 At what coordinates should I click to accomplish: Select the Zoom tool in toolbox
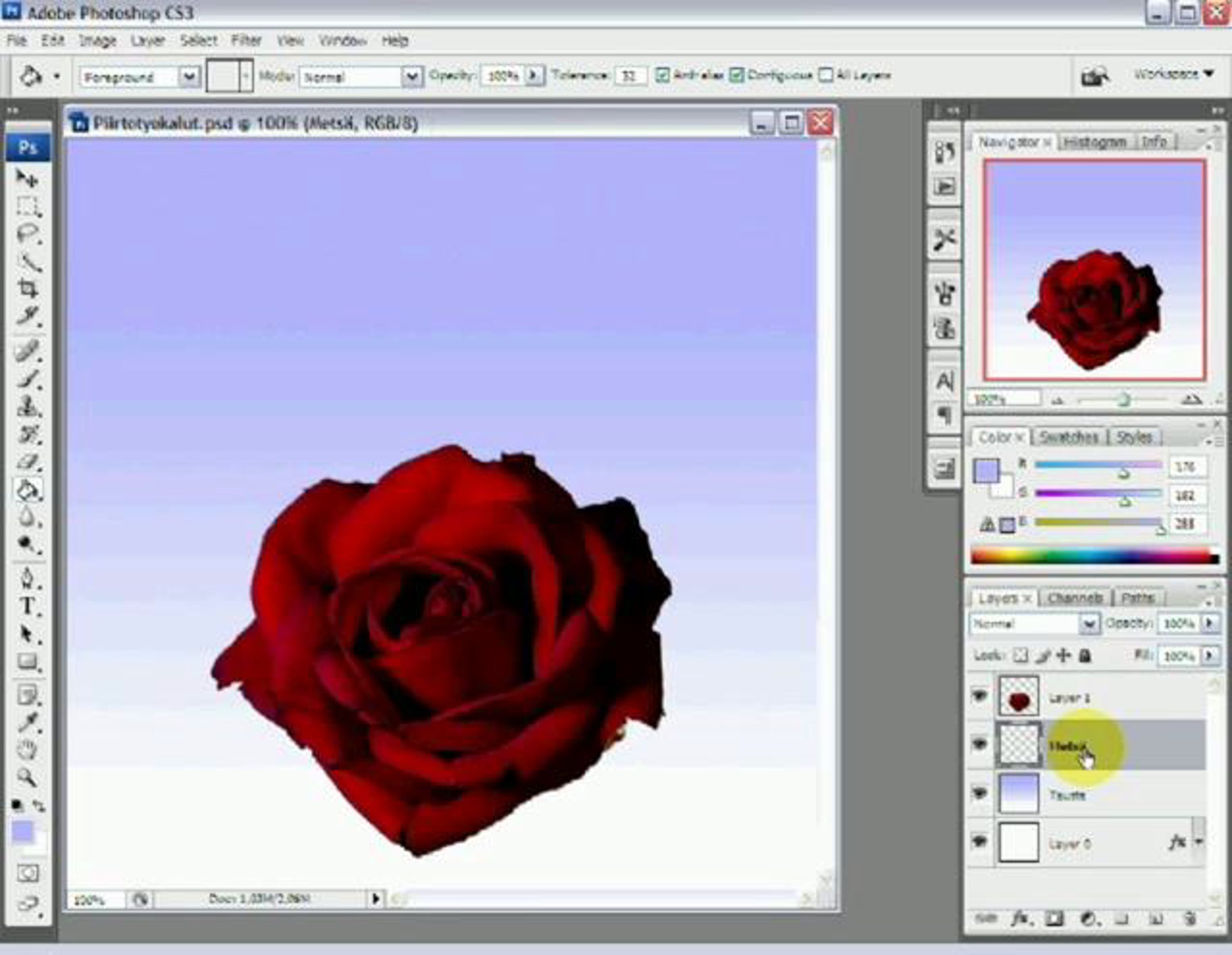pyautogui.click(x=27, y=777)
